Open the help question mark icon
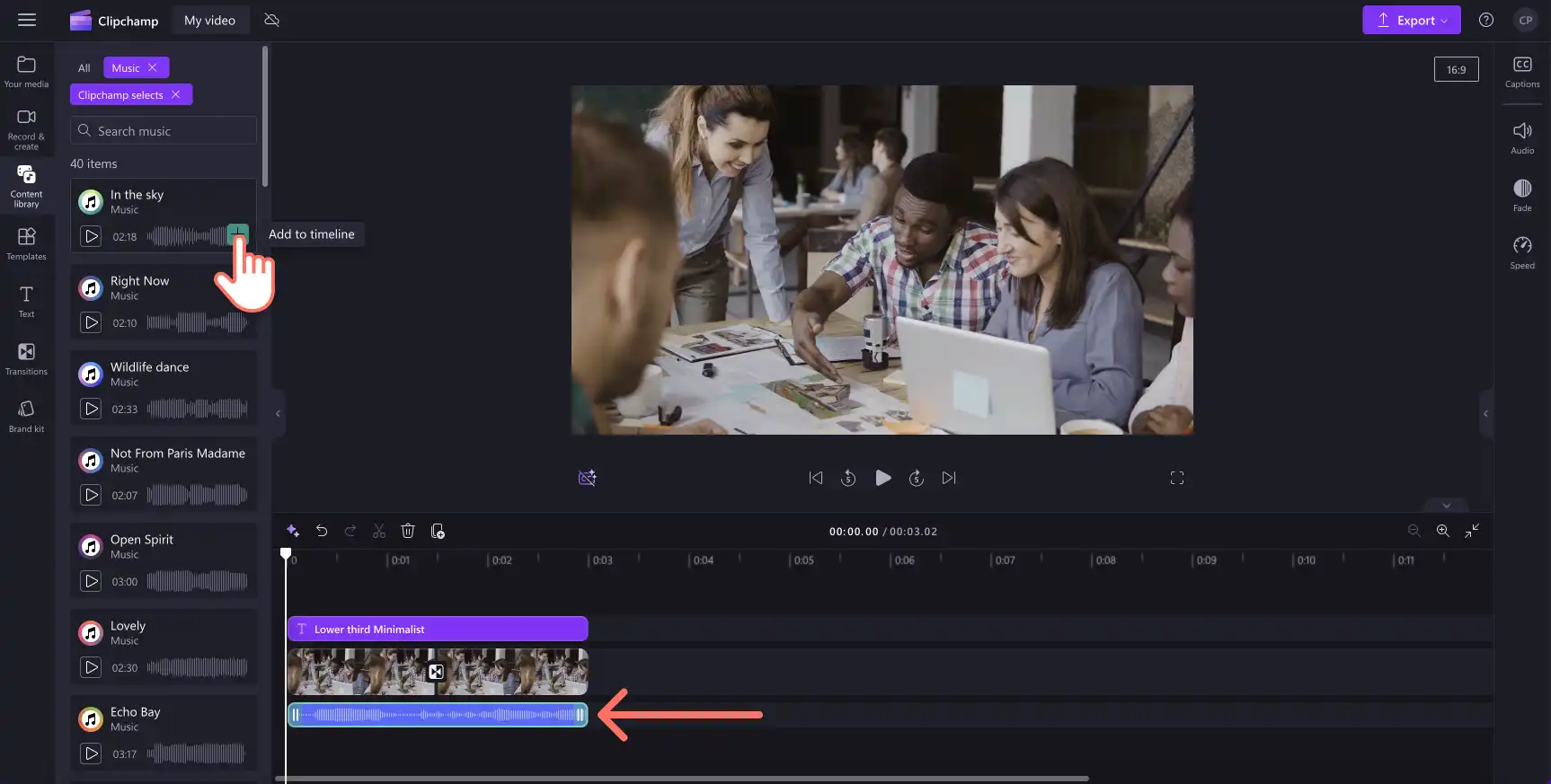This screenshot has width=1551, height=784. [1486, 20]
